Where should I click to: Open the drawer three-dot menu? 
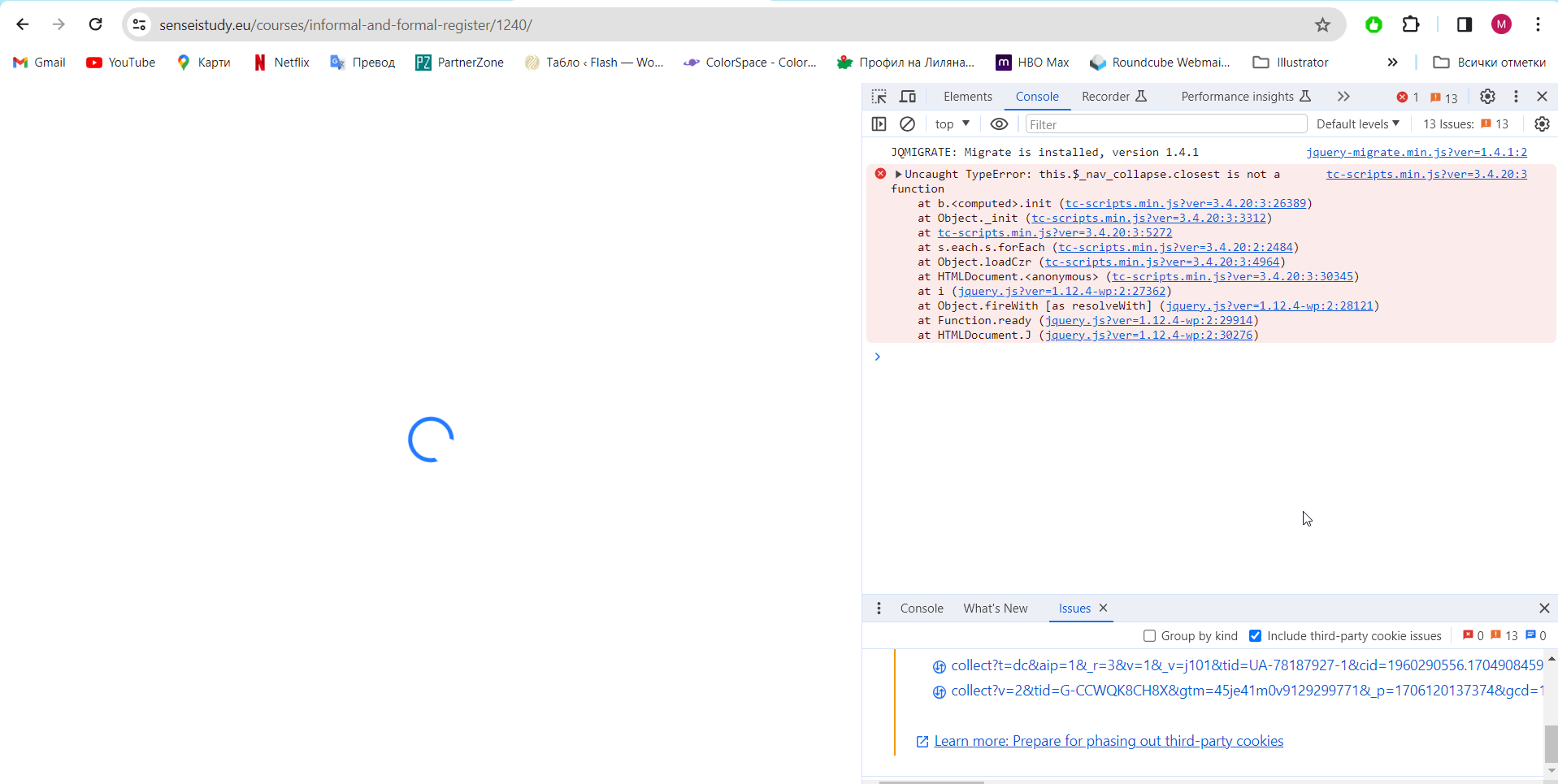[x=879, y=609]
